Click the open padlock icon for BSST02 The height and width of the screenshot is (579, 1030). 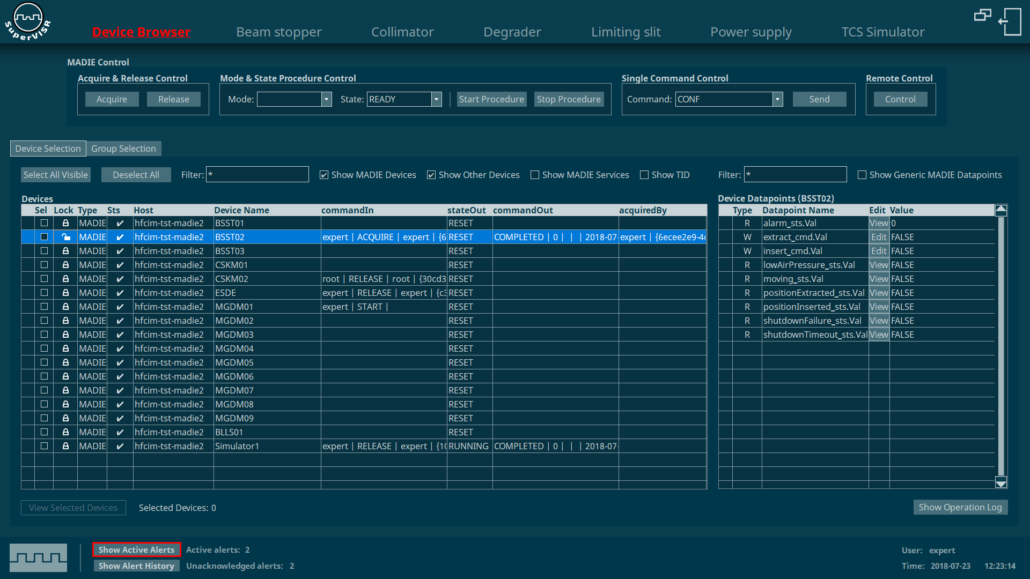tap(65, 238)
